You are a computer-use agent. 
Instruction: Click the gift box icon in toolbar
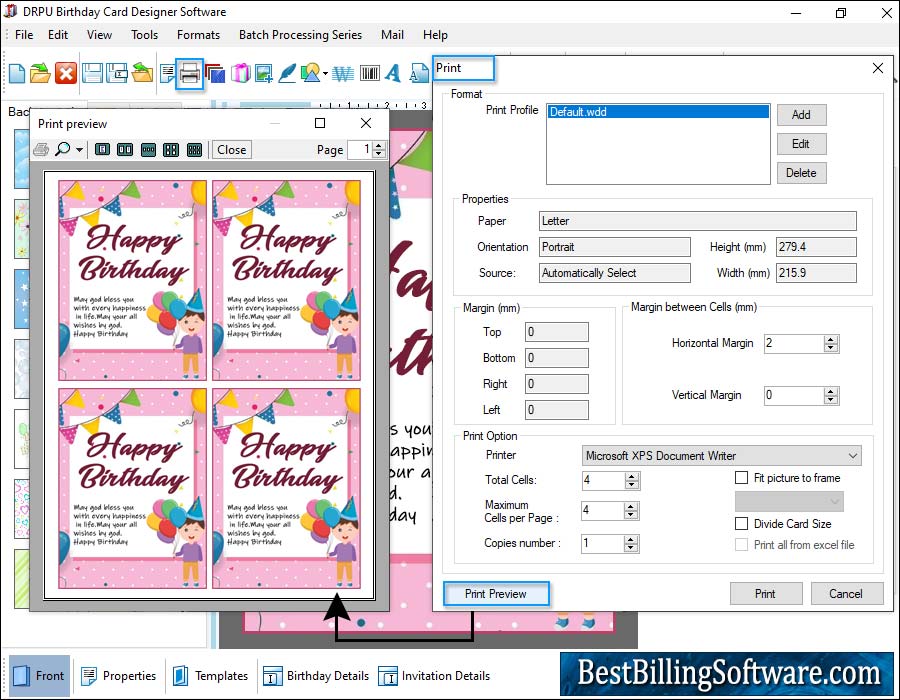[x=240, y=73]
